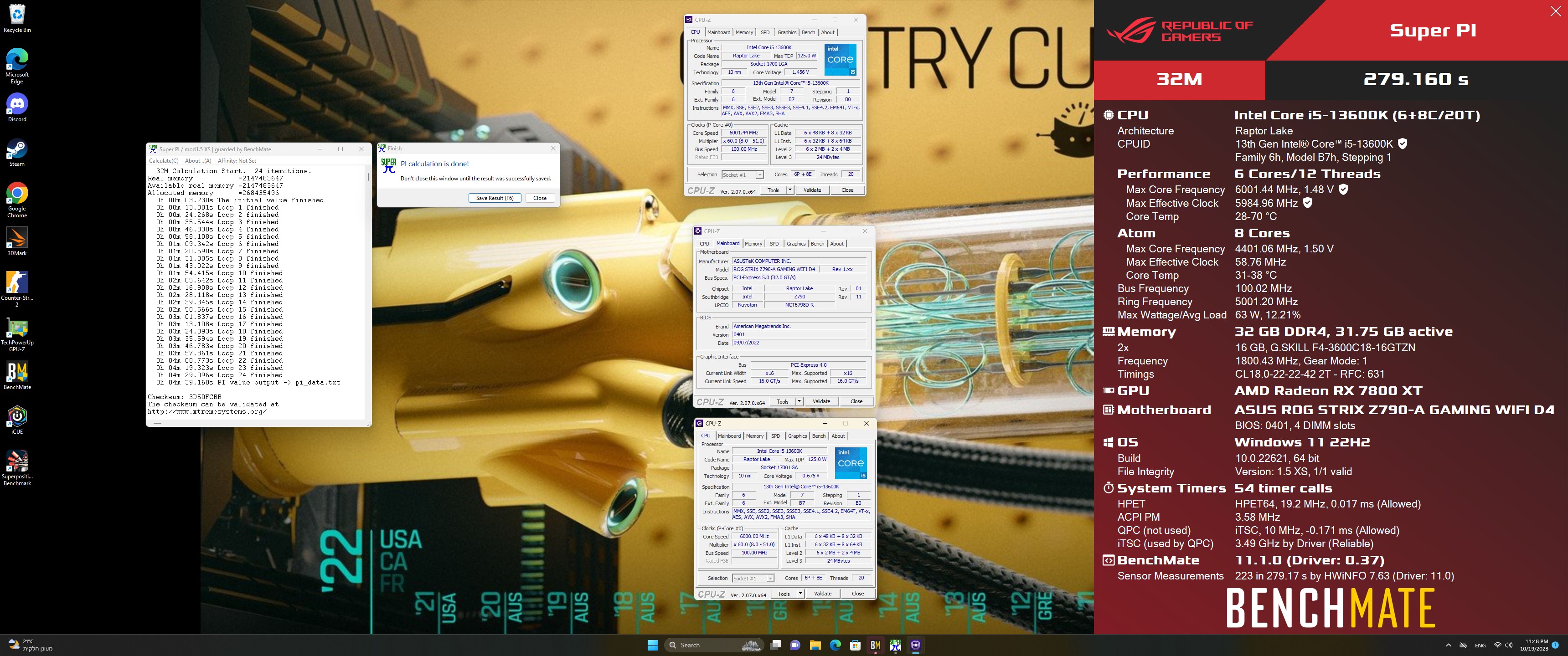Image resolution: width=1568 pixels, height=656 pixels.
Task: Click the 279.160 s result in BenchMate panel
Action: (x=1416, y=79)
